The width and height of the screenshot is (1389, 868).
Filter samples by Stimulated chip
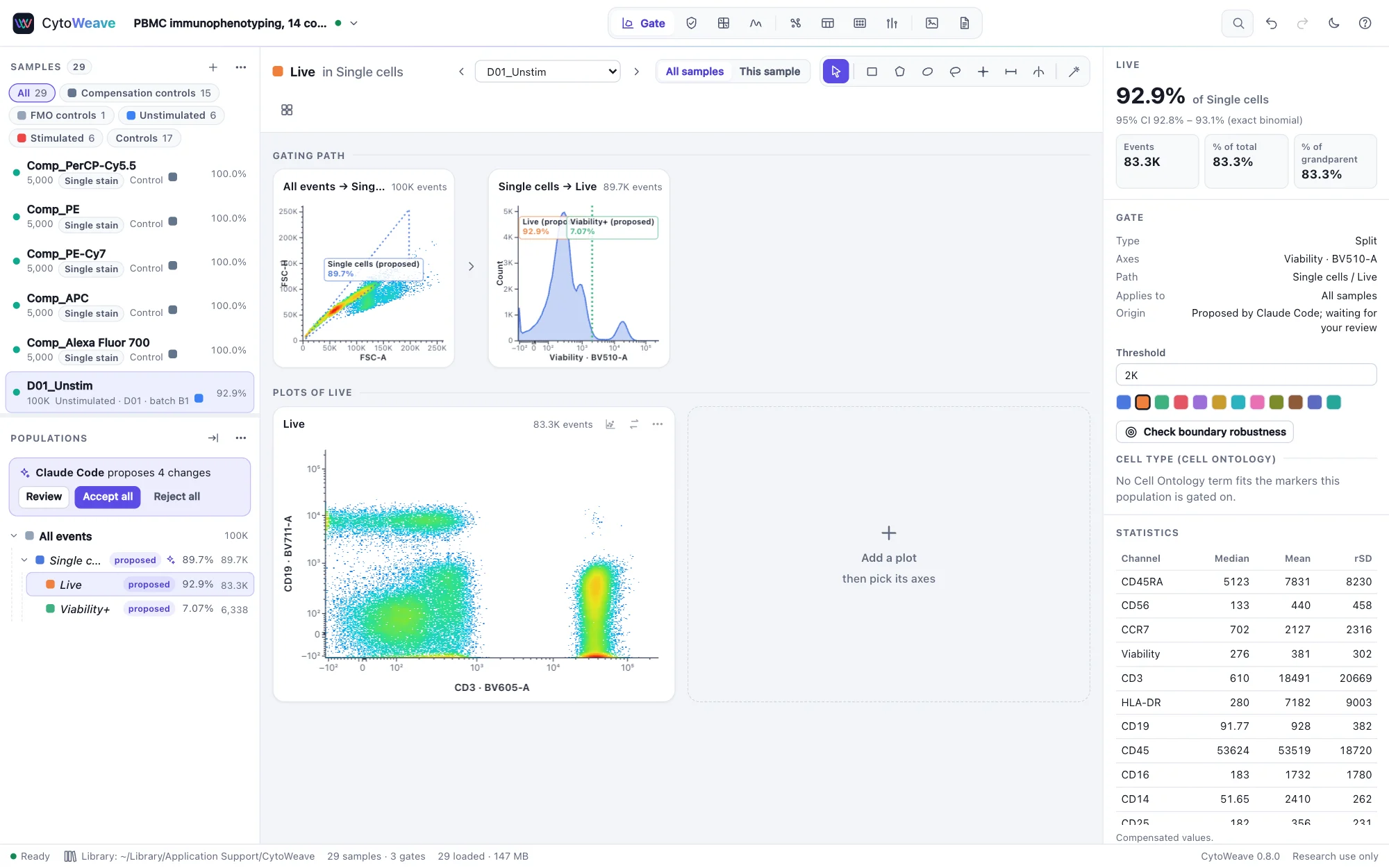click(x=56, y=138)
